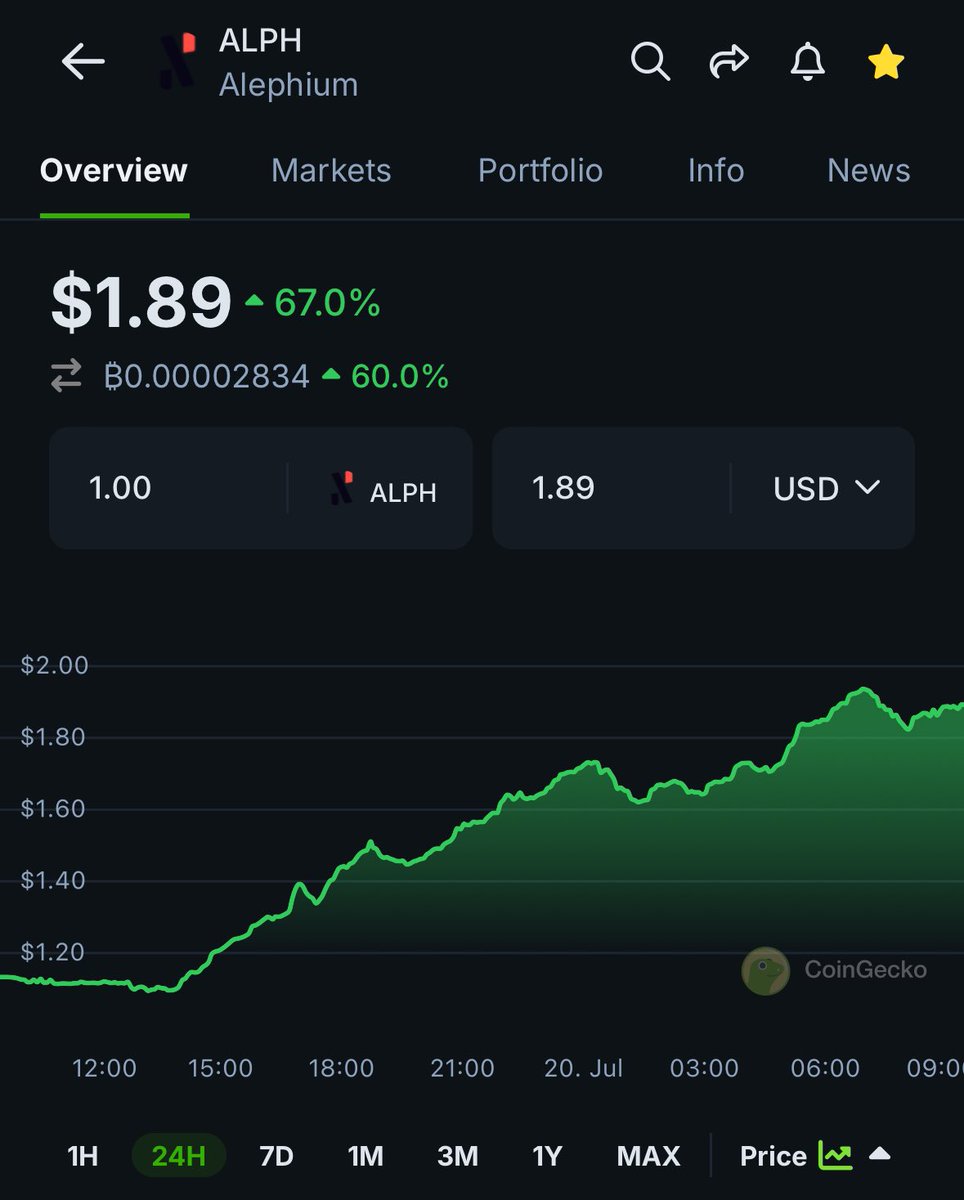Expand the Price selector caret
964x1200 pixels.
pos(879,1155)
